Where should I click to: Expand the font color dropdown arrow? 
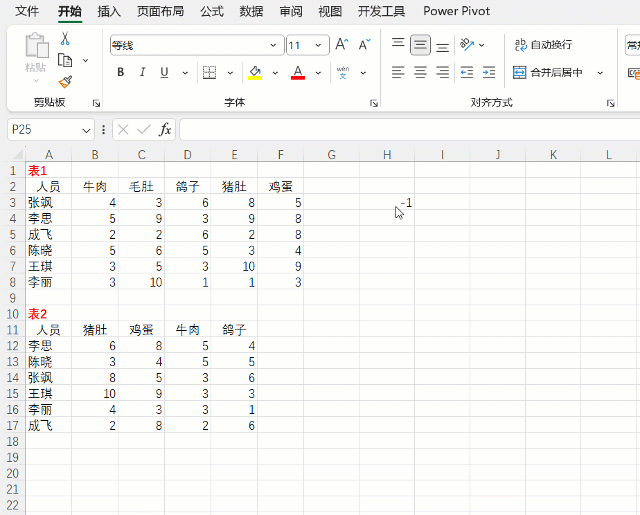tap(318, 73)
